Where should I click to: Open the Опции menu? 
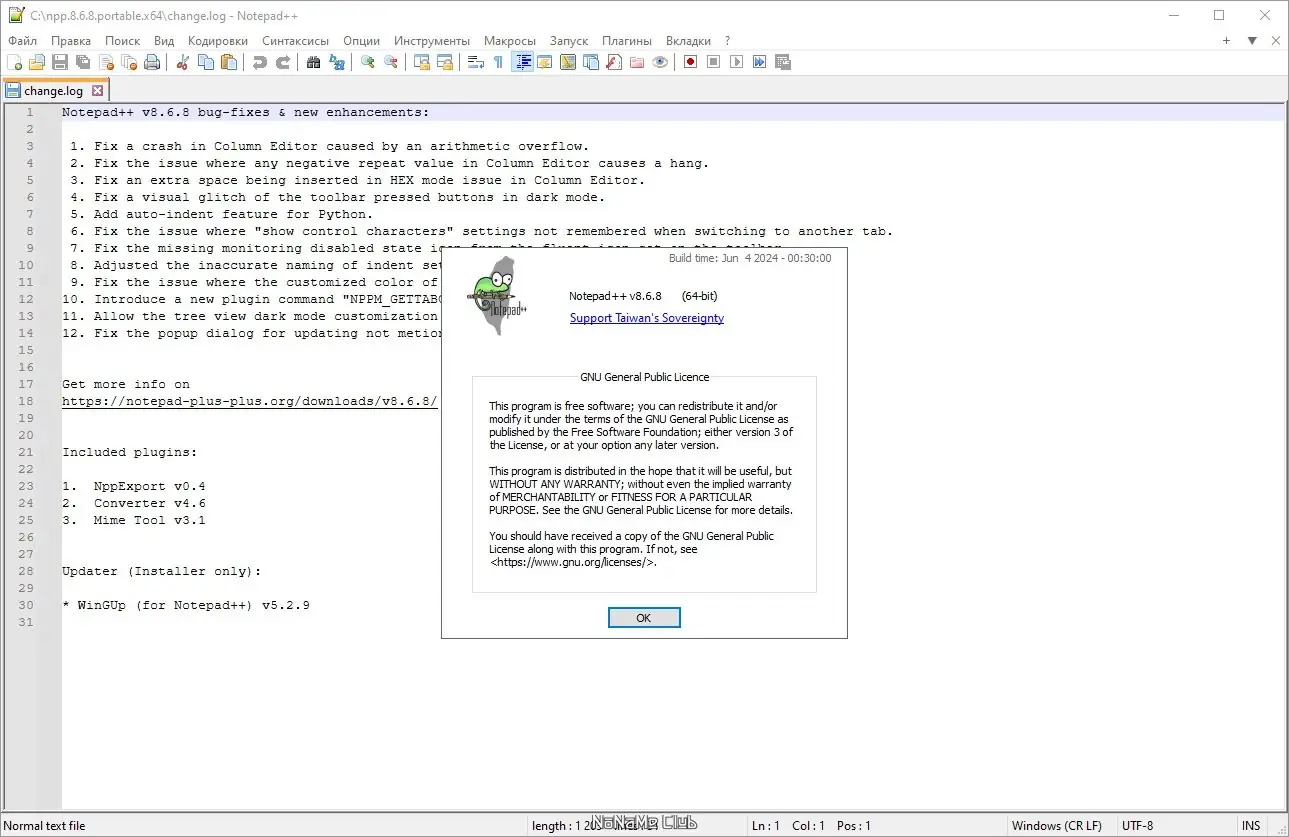click(362, 41)
